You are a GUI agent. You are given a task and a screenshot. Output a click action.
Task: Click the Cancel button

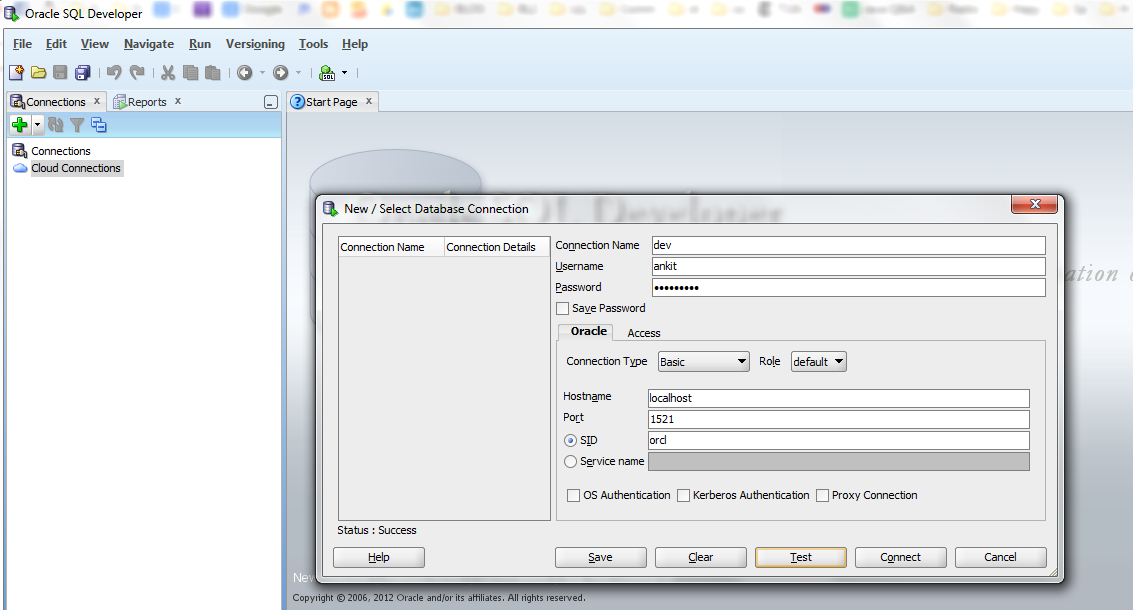coord(1000,557)
